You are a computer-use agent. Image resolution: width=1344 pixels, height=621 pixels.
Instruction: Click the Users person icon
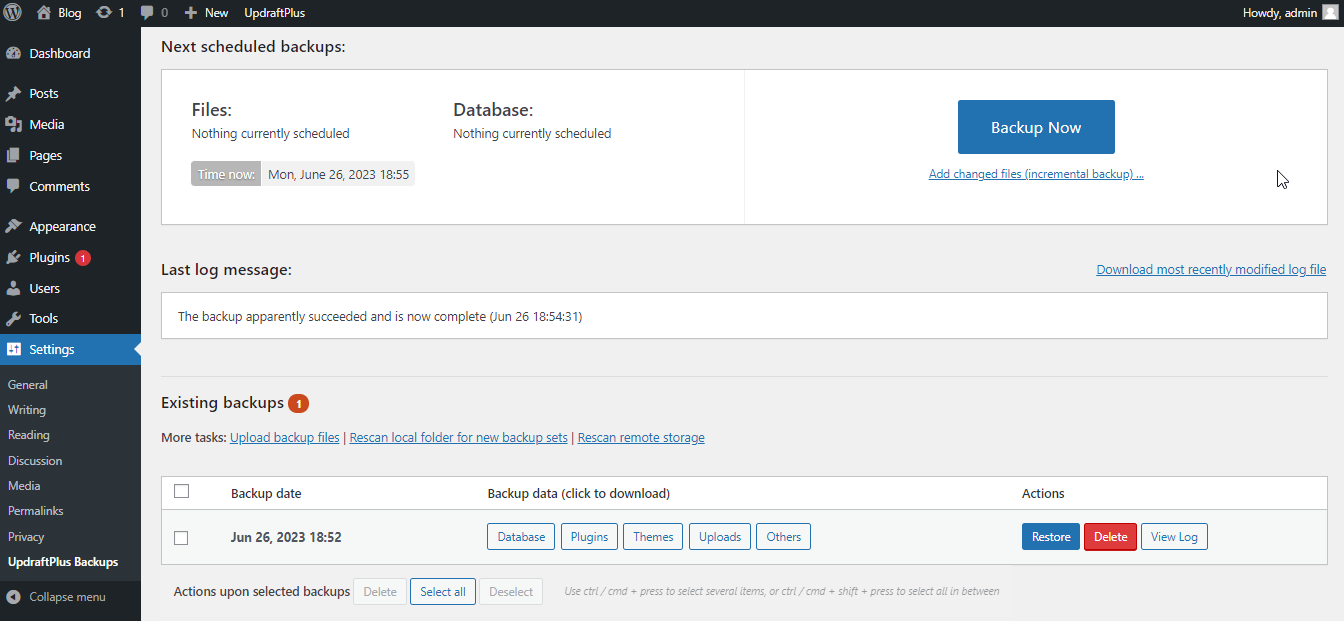click(13, 288)
